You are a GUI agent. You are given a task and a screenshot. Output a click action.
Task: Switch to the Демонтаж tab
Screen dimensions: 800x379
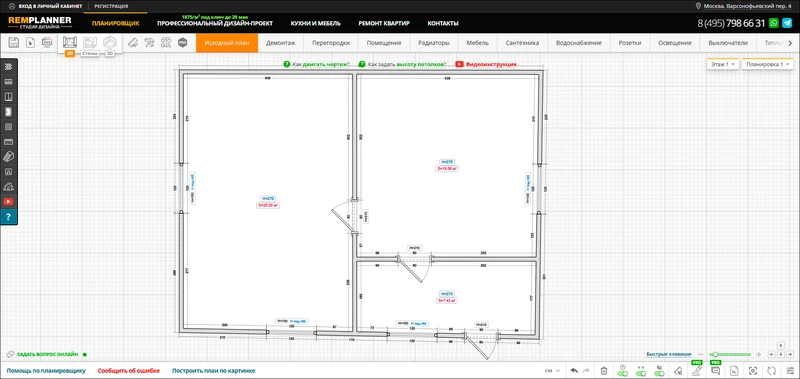pyautogui.click(x=281, y=43)
